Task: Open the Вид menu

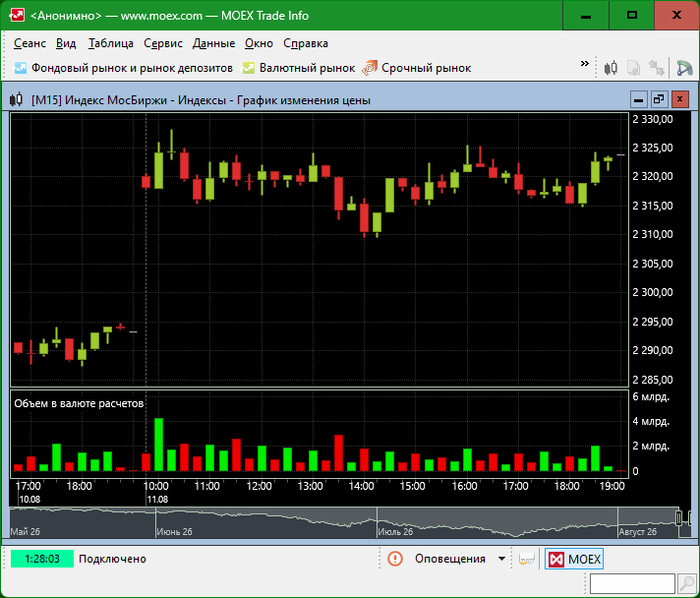Action: pyautogui.click(x=66, y=43)
